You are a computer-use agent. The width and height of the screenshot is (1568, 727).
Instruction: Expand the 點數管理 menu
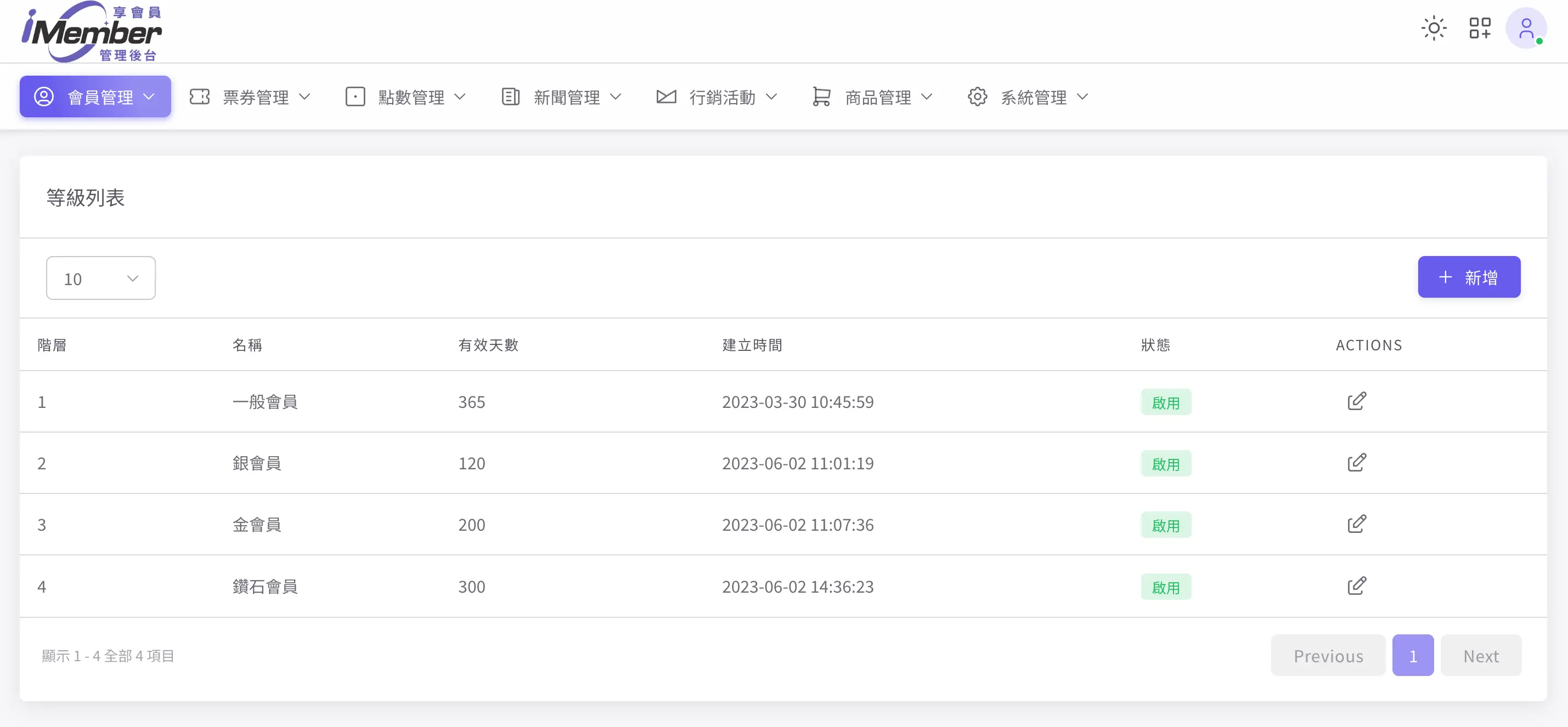click(x=405, y=96)
